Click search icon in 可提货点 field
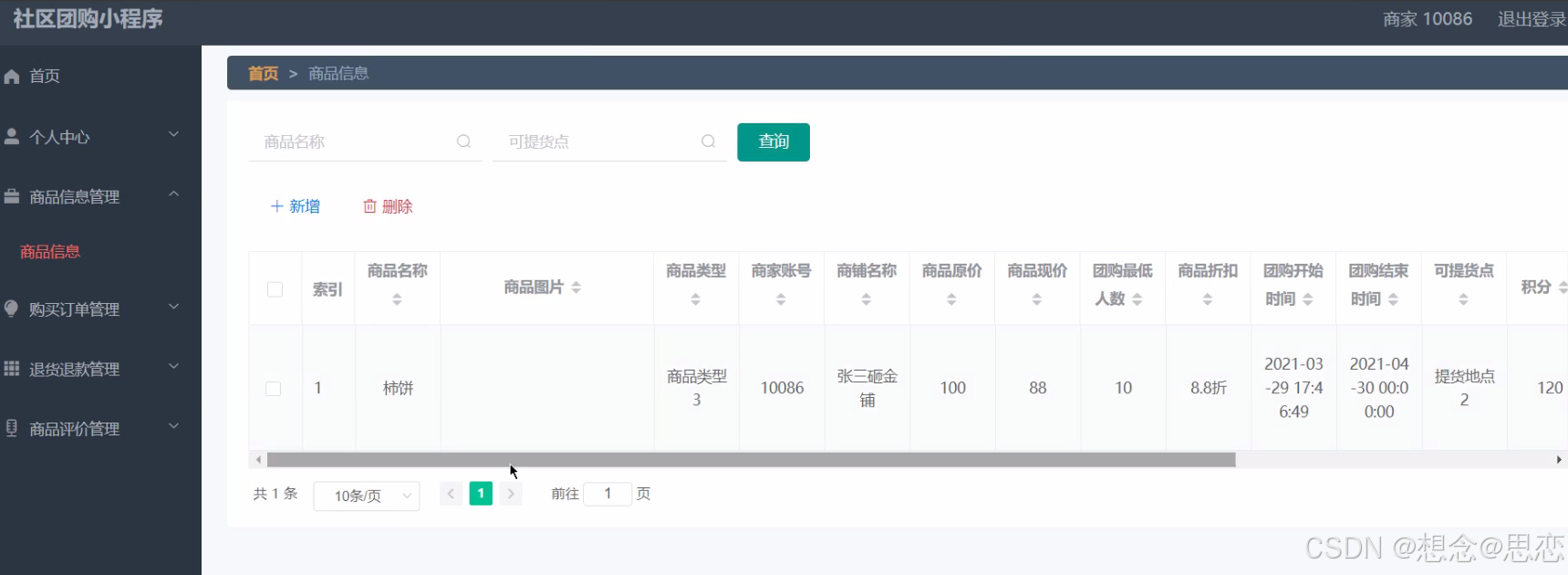1568x575 pixels. coord(708,141)
